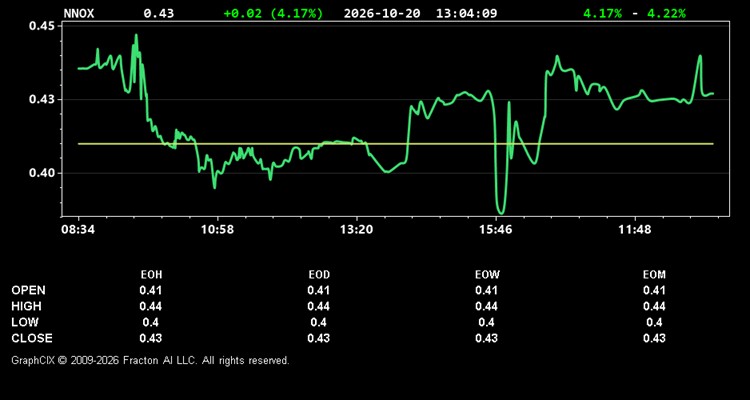The image size is (750, 400).
Task: Click the EOH column header
Action: coord(151,275)
